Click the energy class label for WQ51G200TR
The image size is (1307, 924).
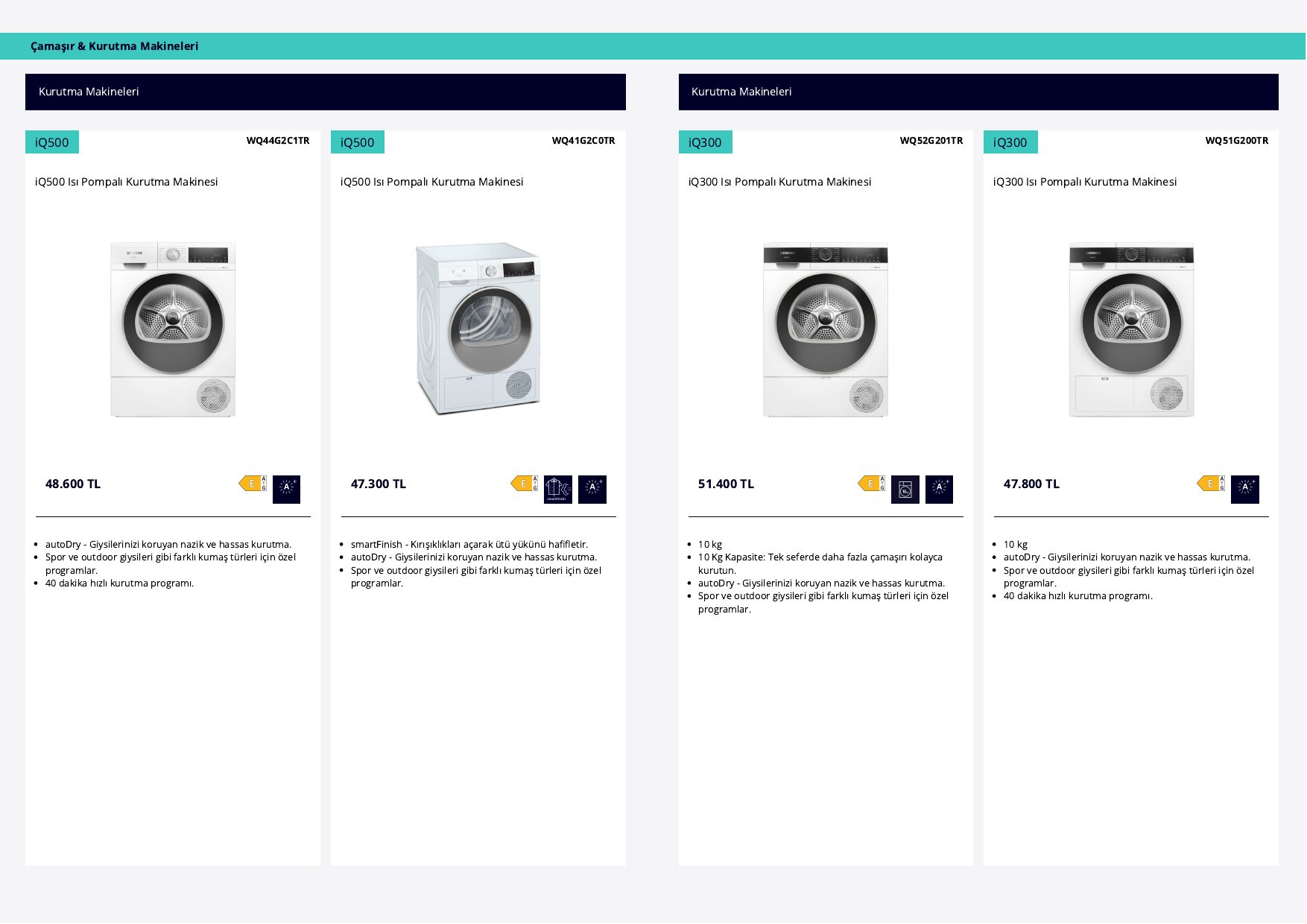coord(1211,484)
